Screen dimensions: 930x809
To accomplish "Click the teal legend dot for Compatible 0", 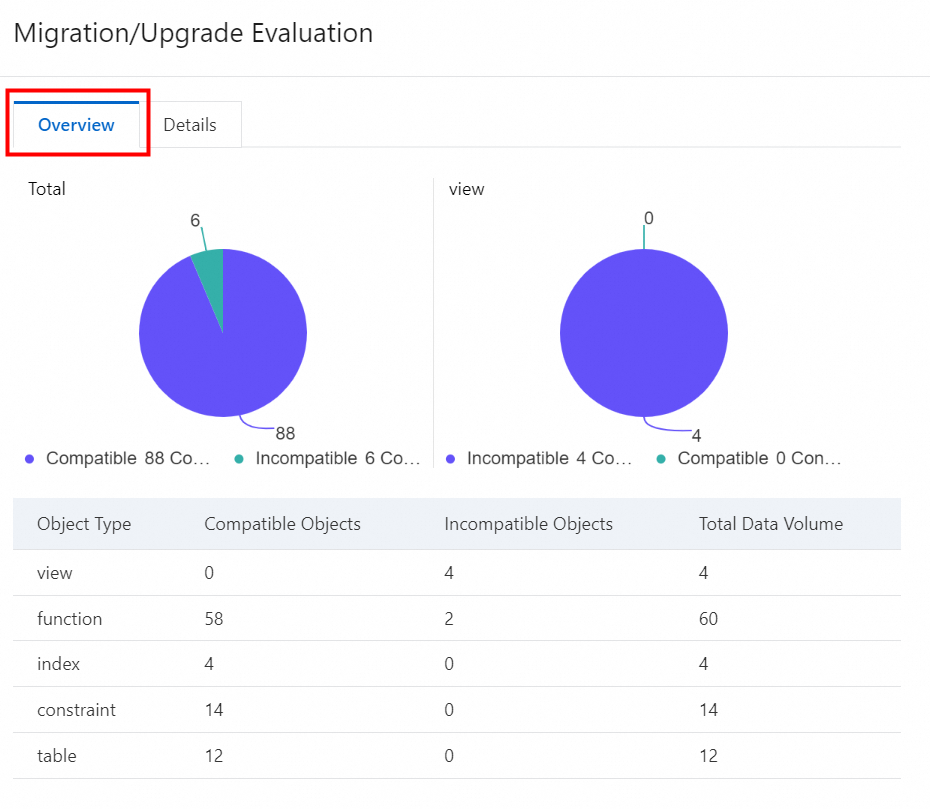I will [x=661, y=459].
